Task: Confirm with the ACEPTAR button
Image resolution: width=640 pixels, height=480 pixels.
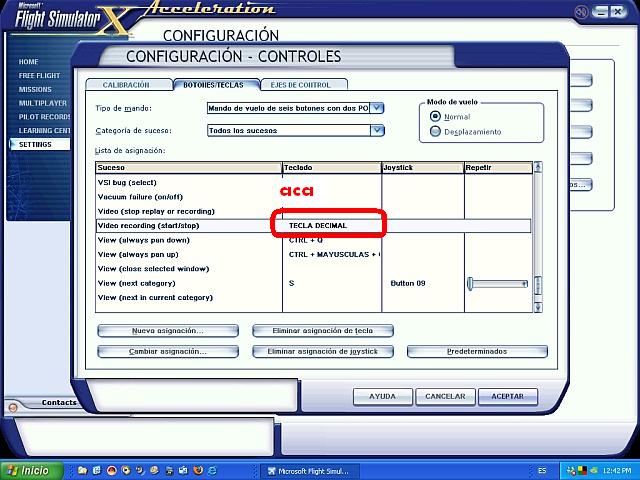Action: (508, 397)
